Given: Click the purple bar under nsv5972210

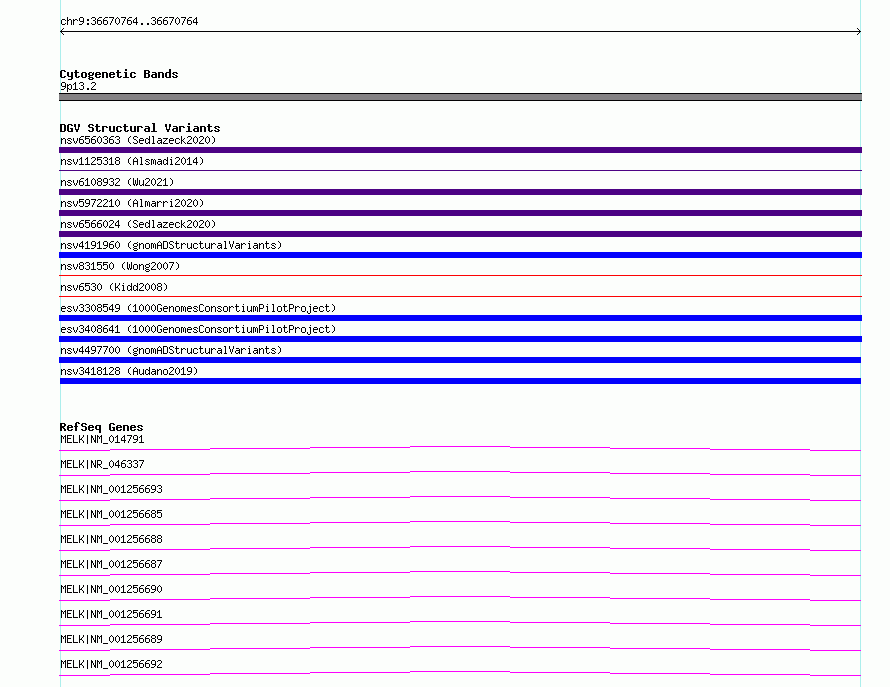Looking at the screenshot, I should 460,213.
